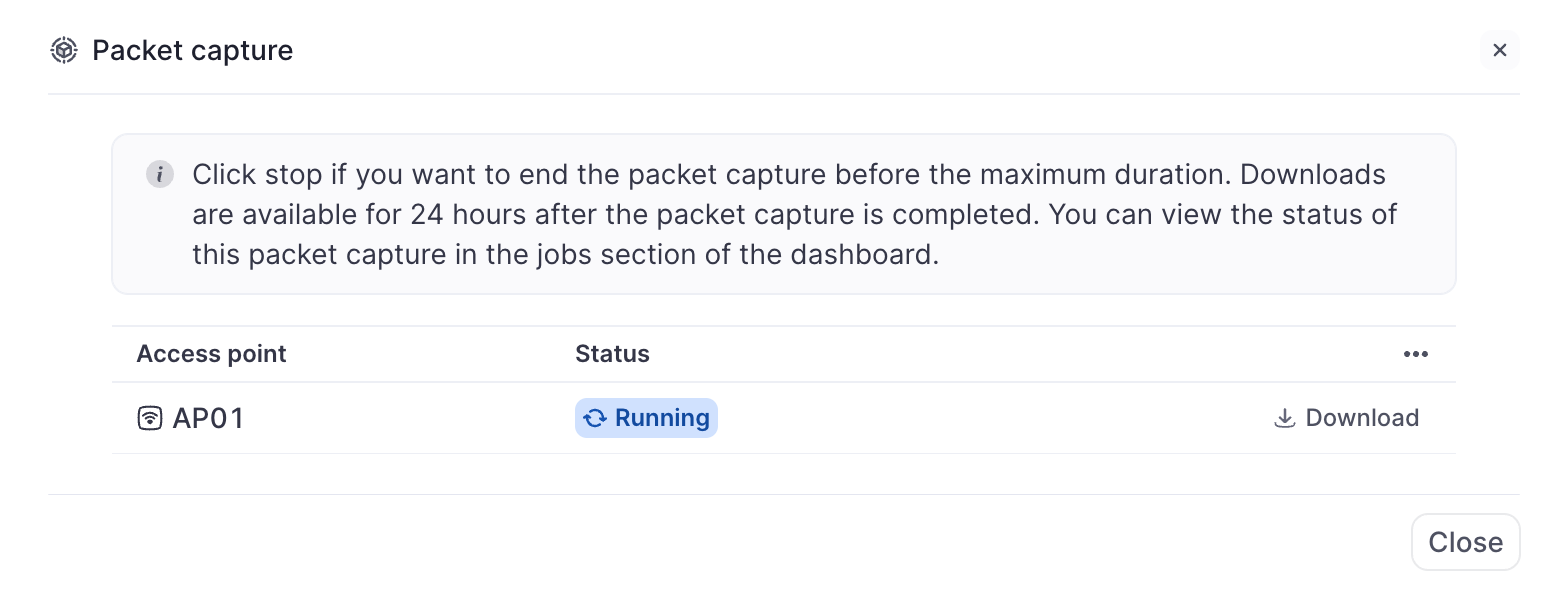Click the sync icon in Running badge

point(596,418)
